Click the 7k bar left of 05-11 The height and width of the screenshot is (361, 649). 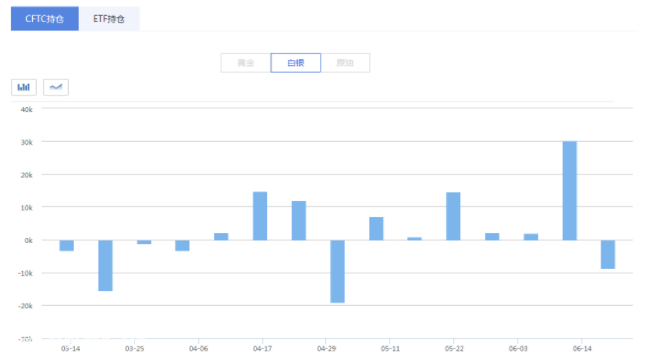coord(376,229)
